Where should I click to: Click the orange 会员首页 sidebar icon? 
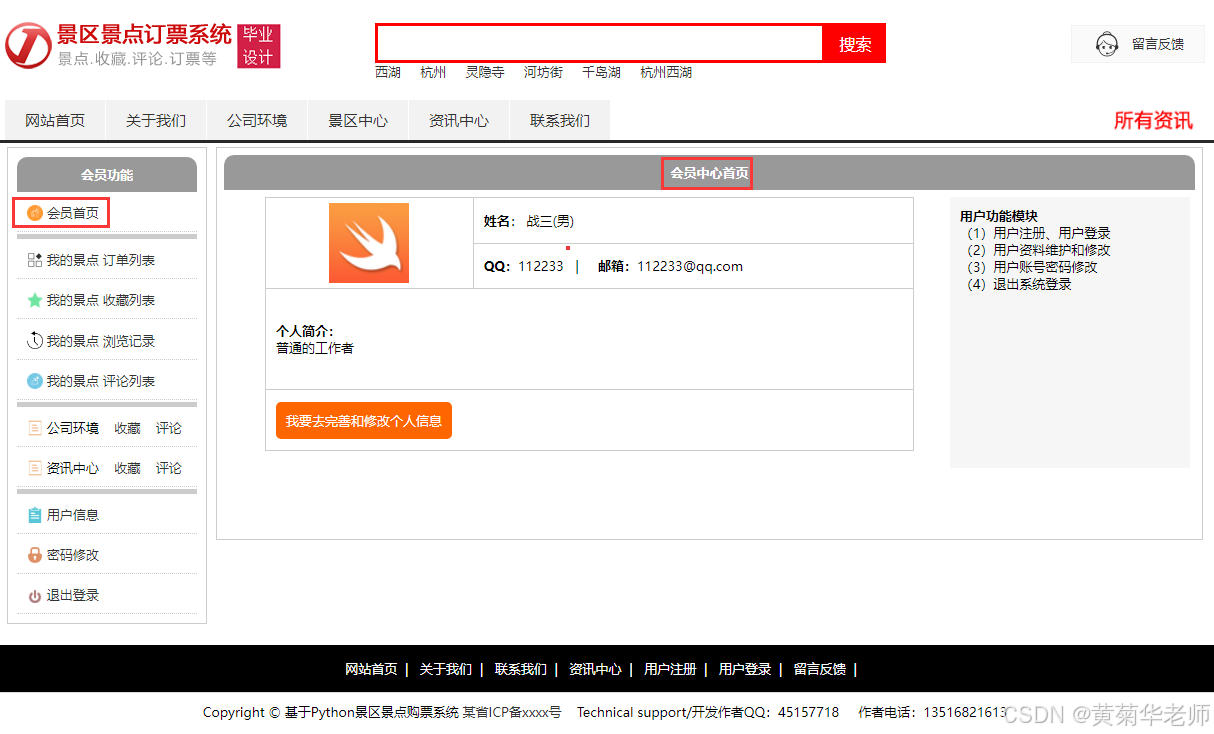[x=35, y=213]
